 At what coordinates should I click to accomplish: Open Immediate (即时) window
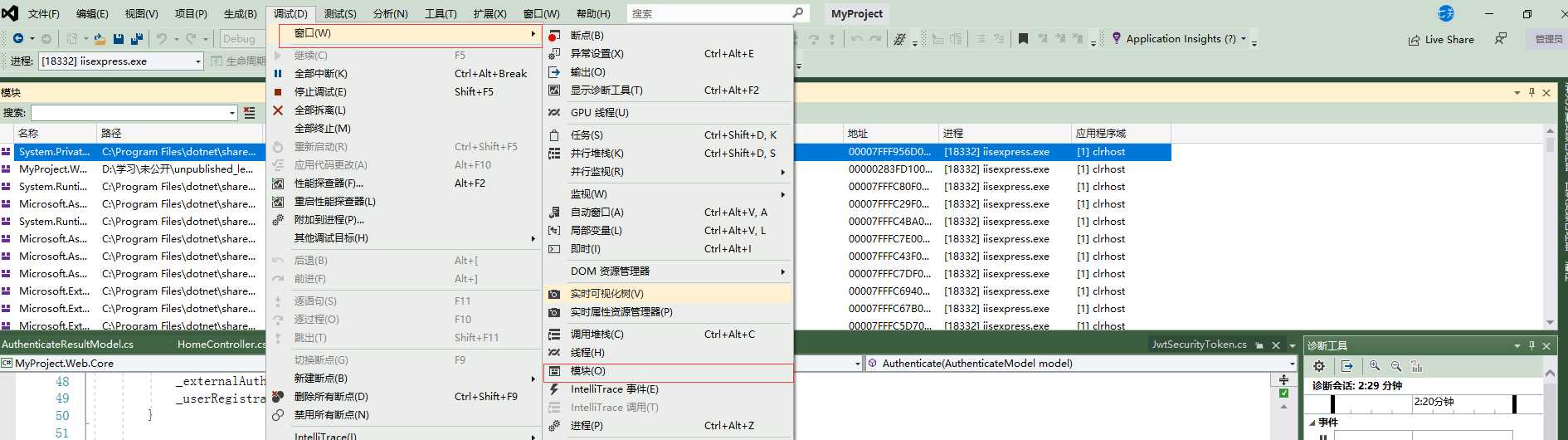(x=669, y=248)
